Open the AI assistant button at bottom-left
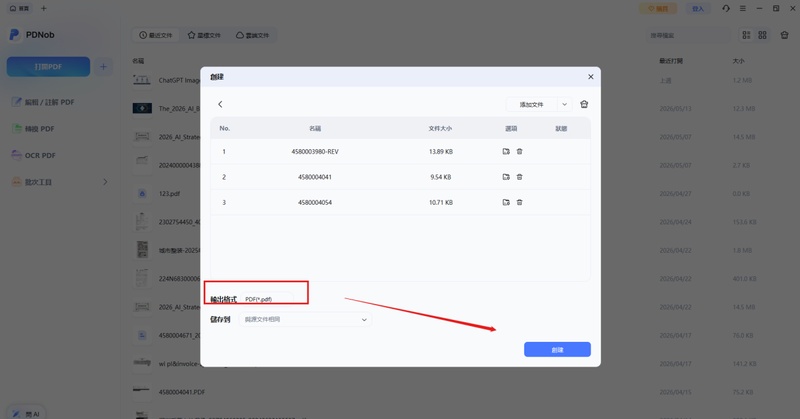 [x=27, y=414]
